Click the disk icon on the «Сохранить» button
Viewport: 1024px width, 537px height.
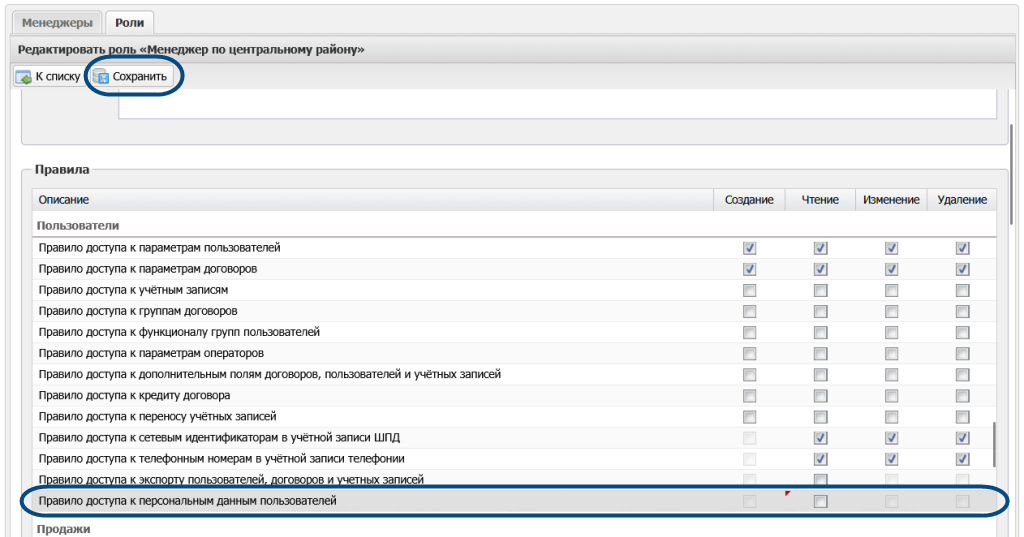[101, 77]
